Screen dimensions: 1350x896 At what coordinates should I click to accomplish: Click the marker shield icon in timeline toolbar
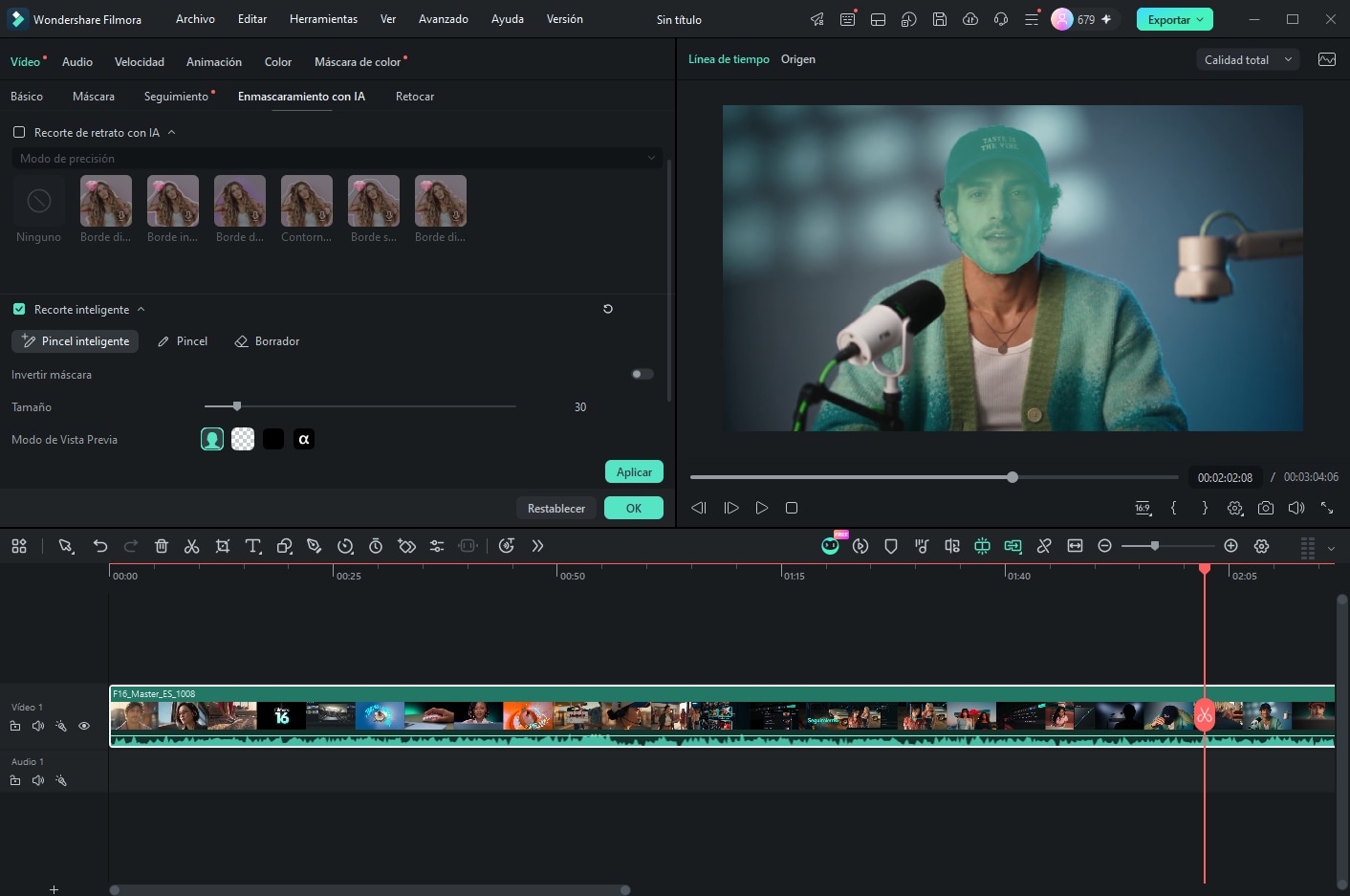coord(891,546)
